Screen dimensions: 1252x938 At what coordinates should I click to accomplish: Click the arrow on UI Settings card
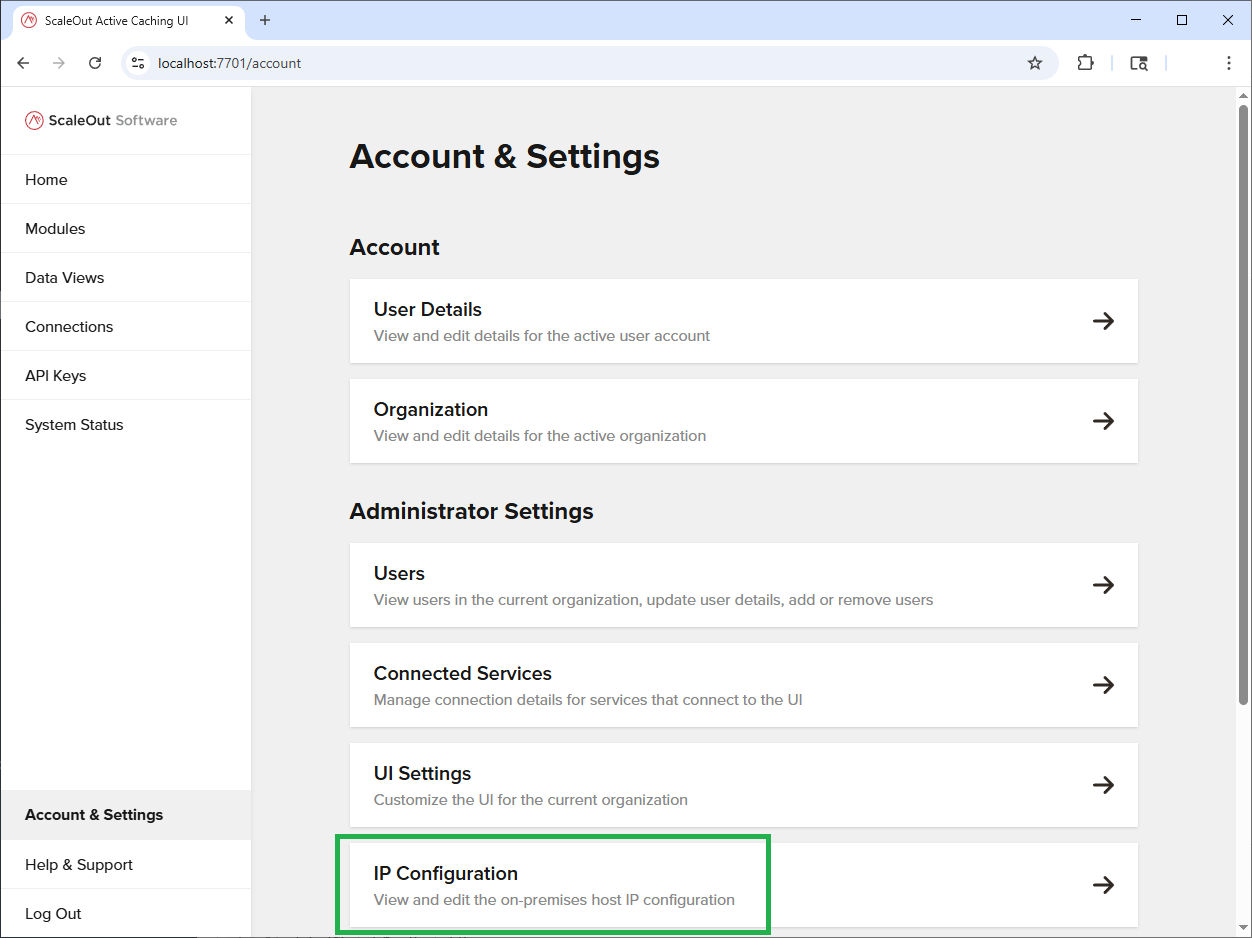click(x=1103, y=785)
